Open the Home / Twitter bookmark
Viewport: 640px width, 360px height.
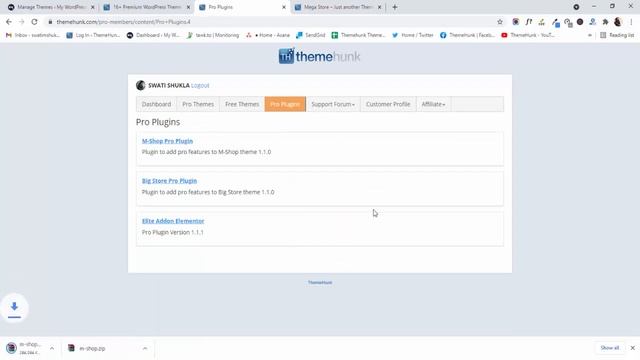pyautogui.click(x=413, y=36)
